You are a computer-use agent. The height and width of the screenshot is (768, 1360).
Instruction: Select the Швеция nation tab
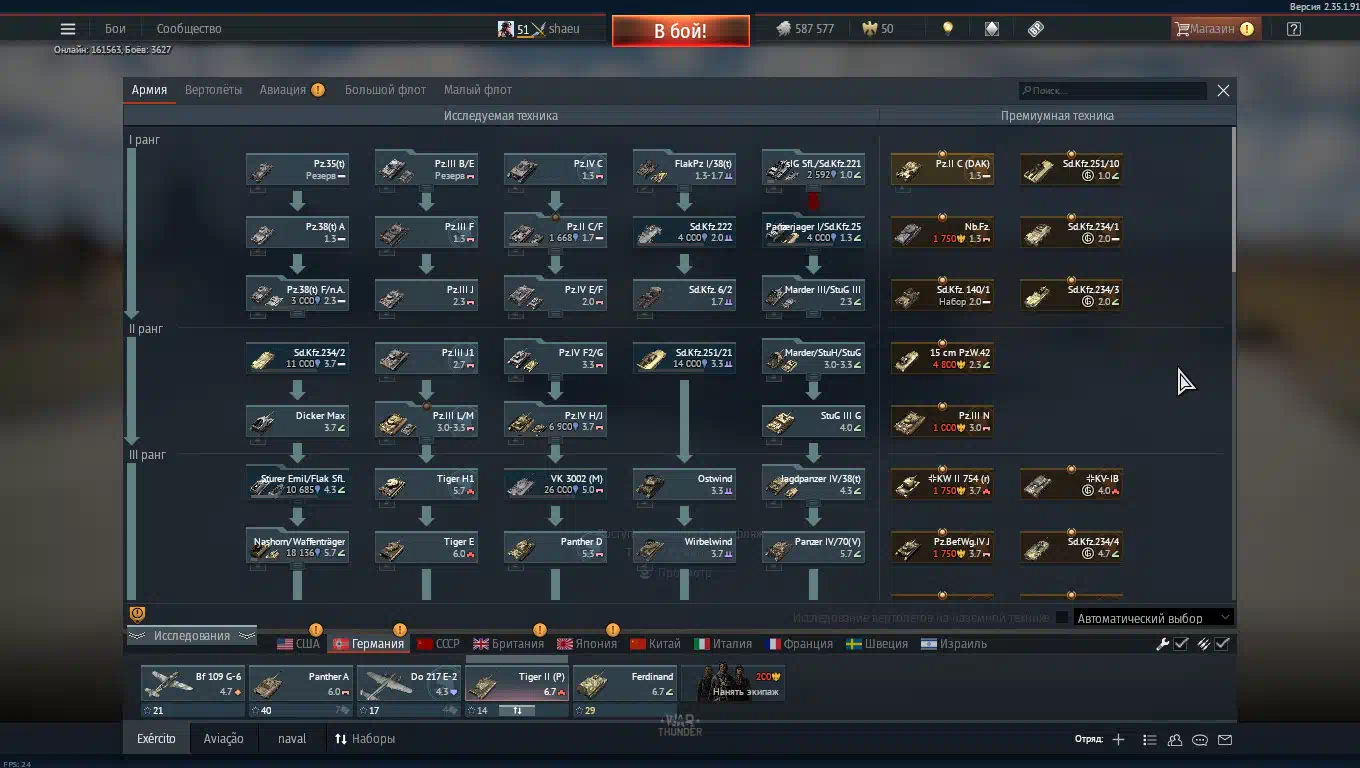(877, 644)
